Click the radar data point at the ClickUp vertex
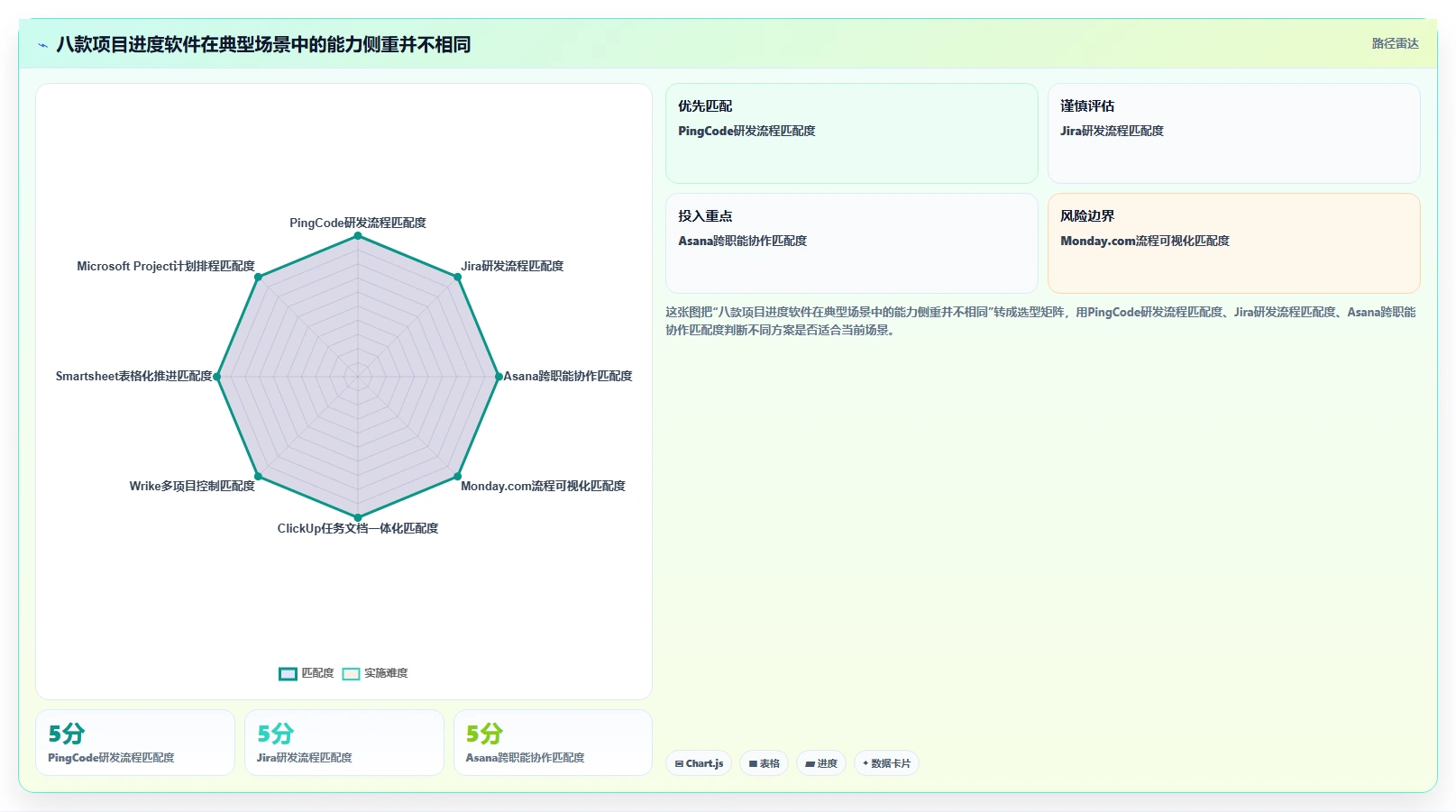 (x=358, y=517)
